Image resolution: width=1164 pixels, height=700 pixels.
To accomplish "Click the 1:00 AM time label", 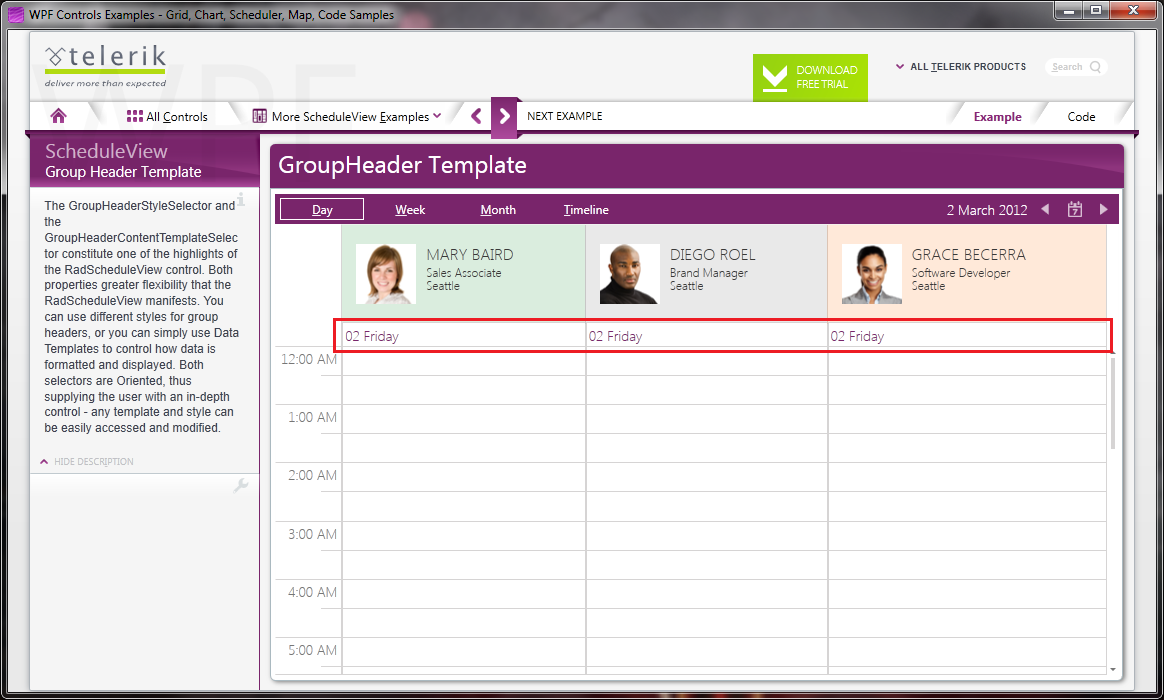I will (313, 417).
